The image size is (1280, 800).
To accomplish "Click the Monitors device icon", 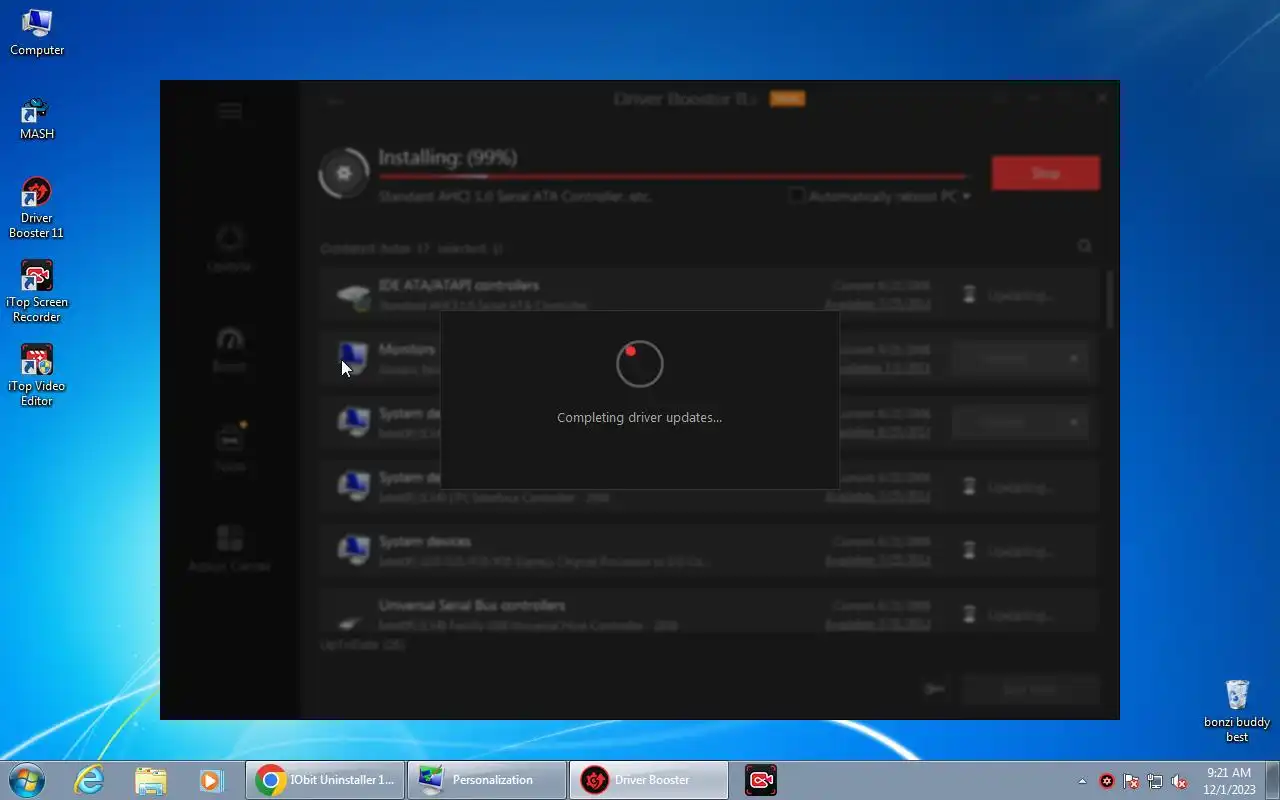I will pyautogui.click(x=353, y=358).
